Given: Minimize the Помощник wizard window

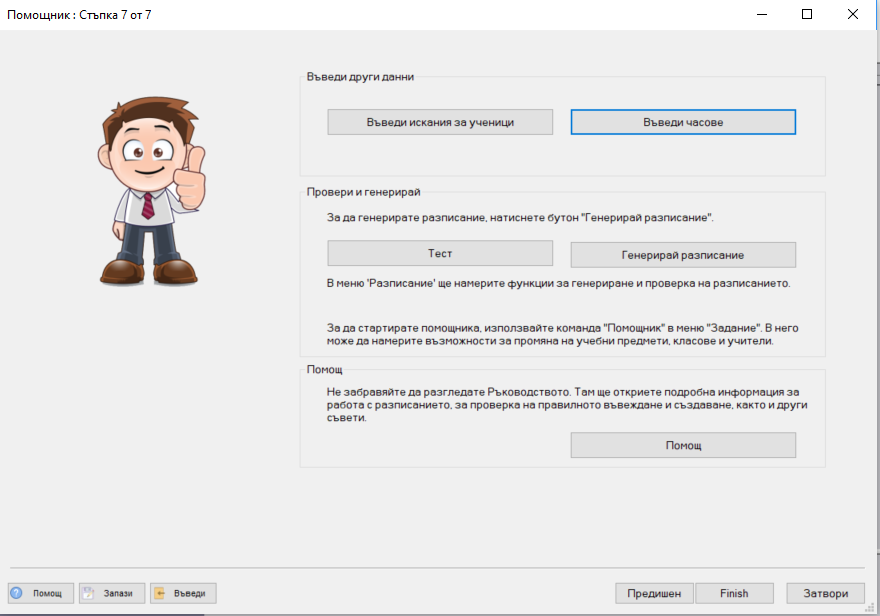Looking at the screenshot, I should coord(761,15).
